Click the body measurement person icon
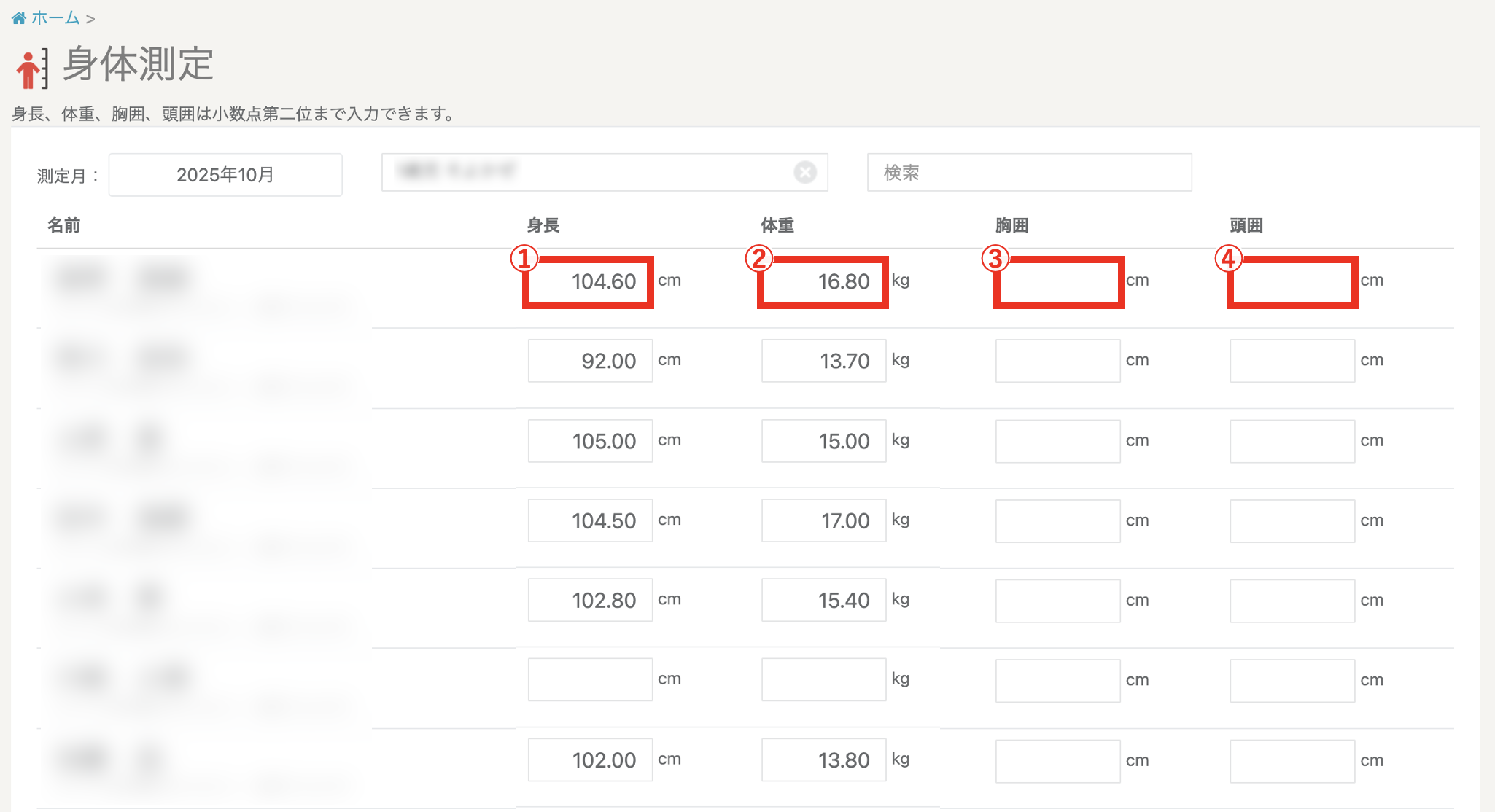 [31, 69]
